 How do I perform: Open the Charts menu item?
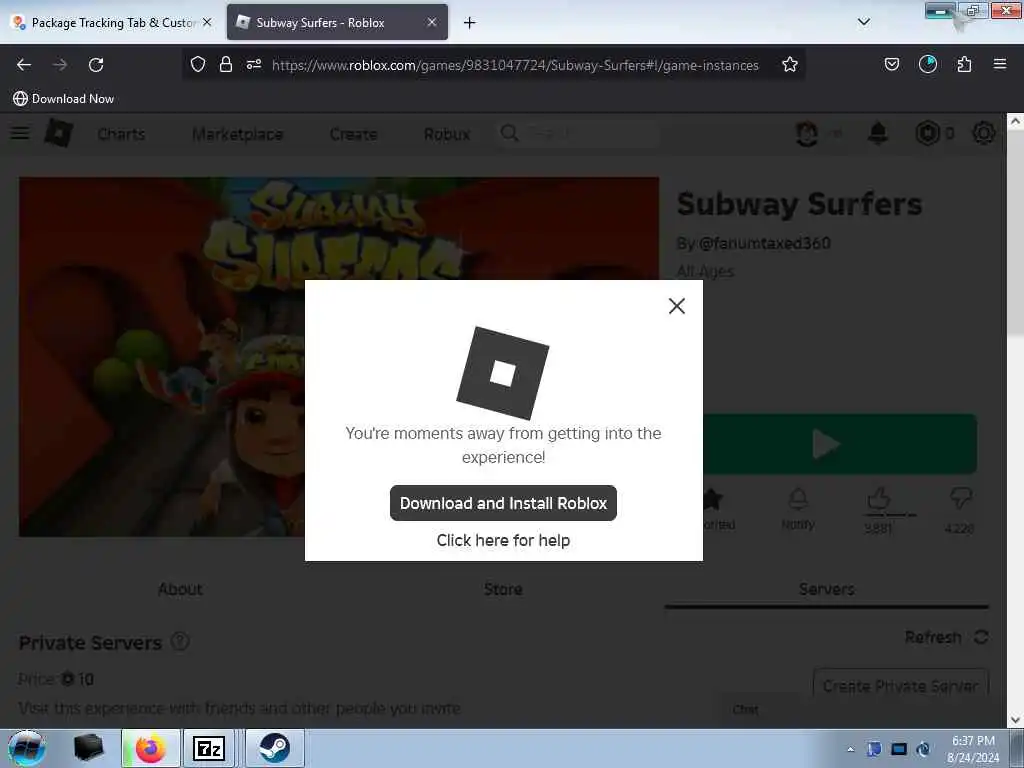coord(121,134)
